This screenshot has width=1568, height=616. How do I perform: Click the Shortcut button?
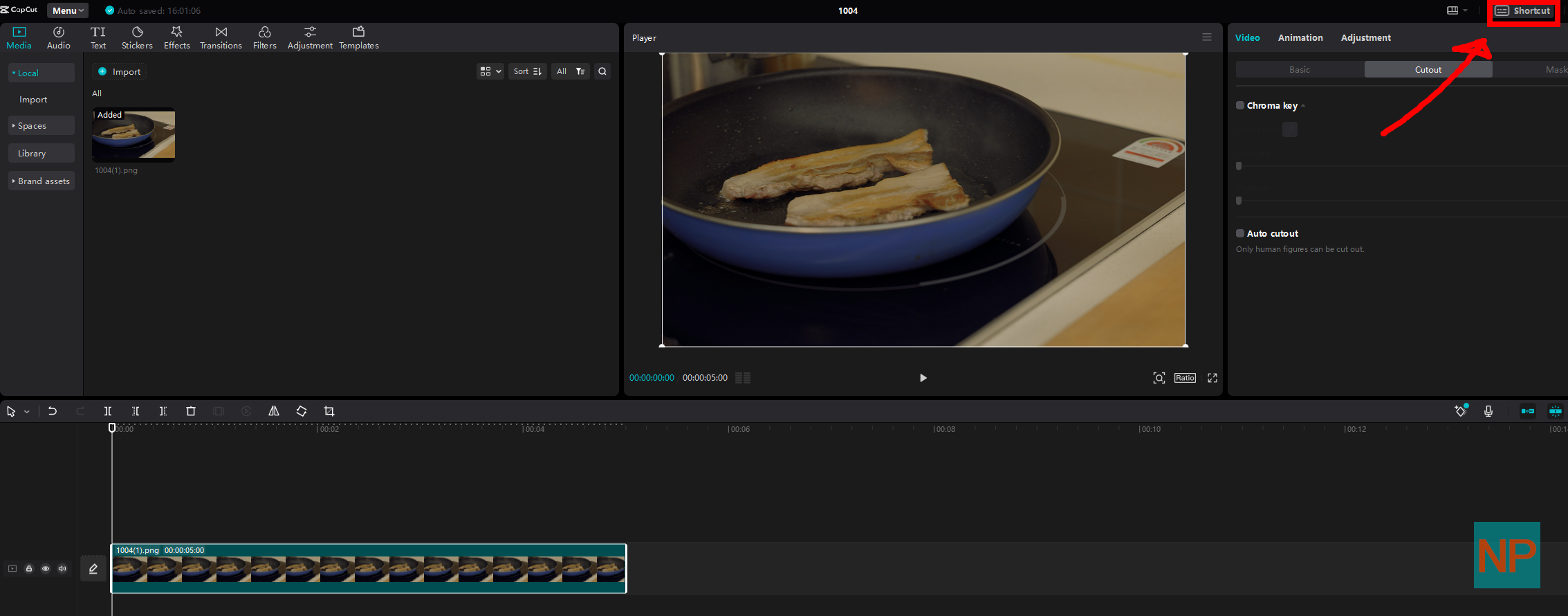[x=1523, y=10]
